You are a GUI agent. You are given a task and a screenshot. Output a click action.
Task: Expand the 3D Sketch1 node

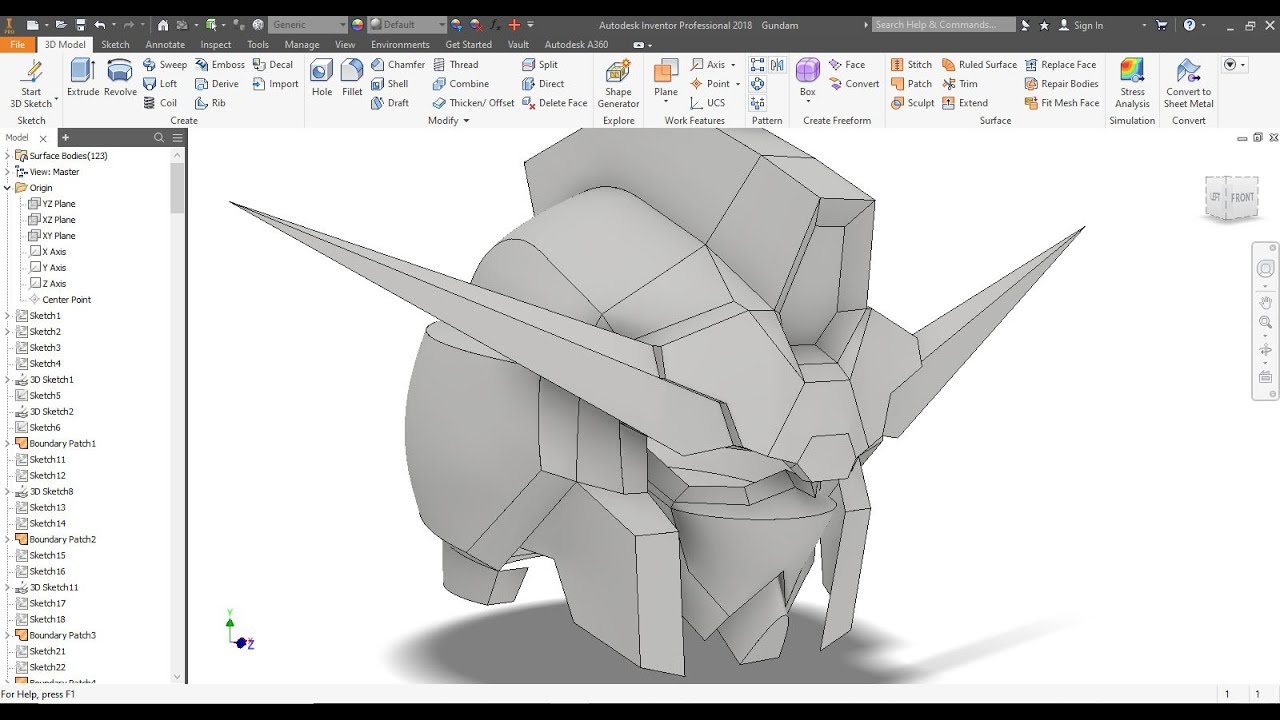pos(8,380)
